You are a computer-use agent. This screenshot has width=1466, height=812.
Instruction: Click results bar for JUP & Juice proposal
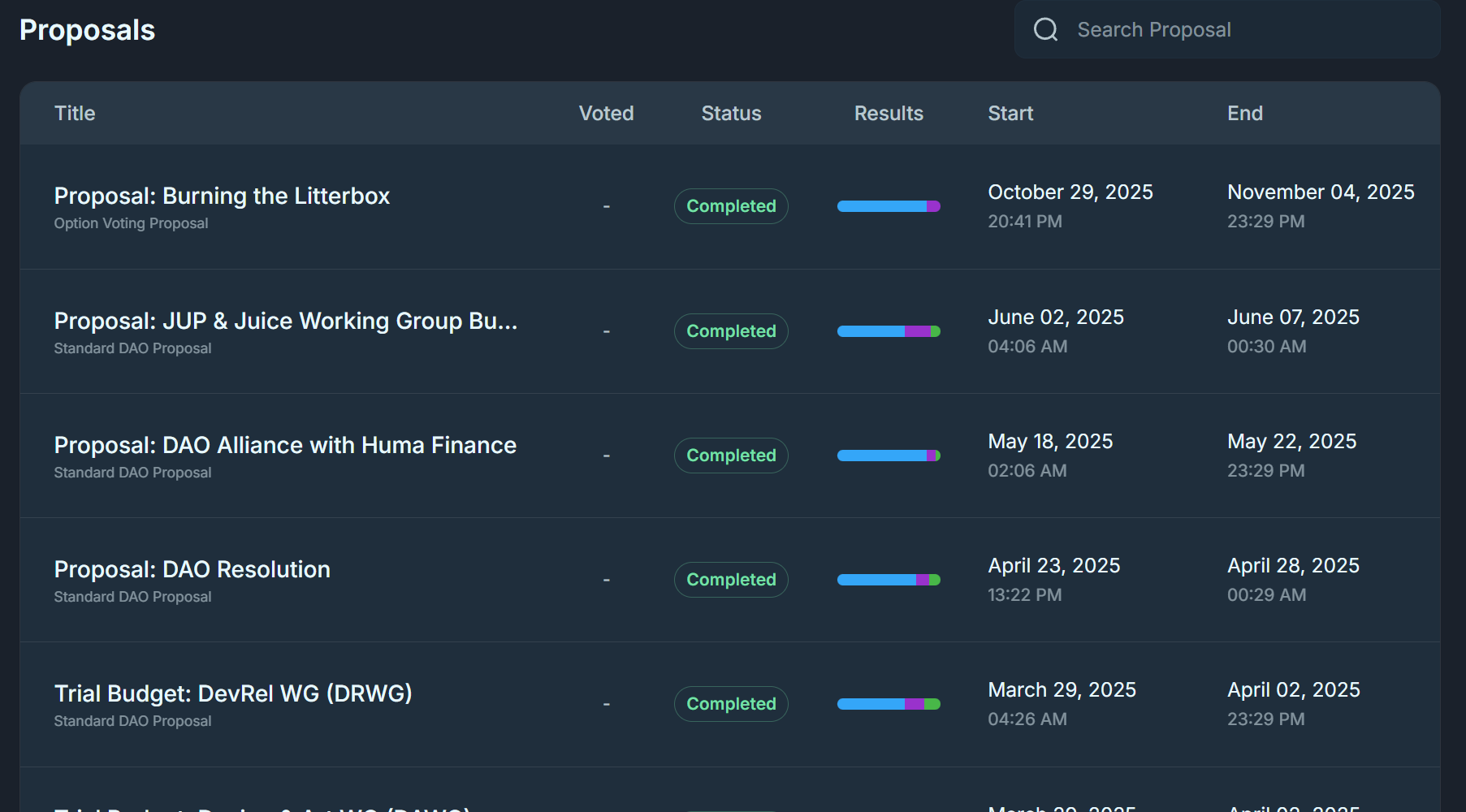[x=889, y=331]
